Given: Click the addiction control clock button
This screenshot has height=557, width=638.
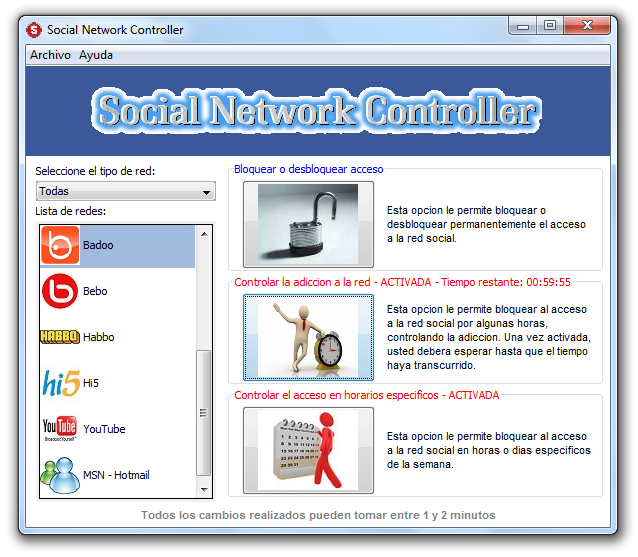Looking at the screenshot, I should point(308,338).
